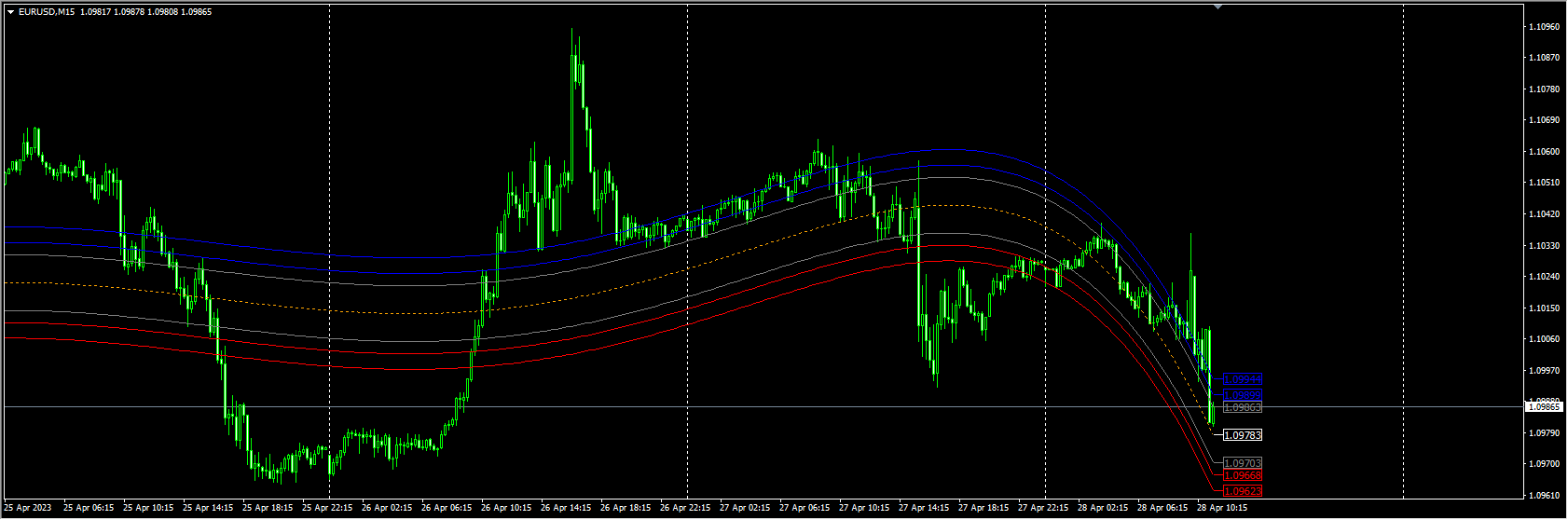This screenshot has height=520, width=1568.
Task: Click the 1.10330 price axis value
Action: click(1545, 246)
